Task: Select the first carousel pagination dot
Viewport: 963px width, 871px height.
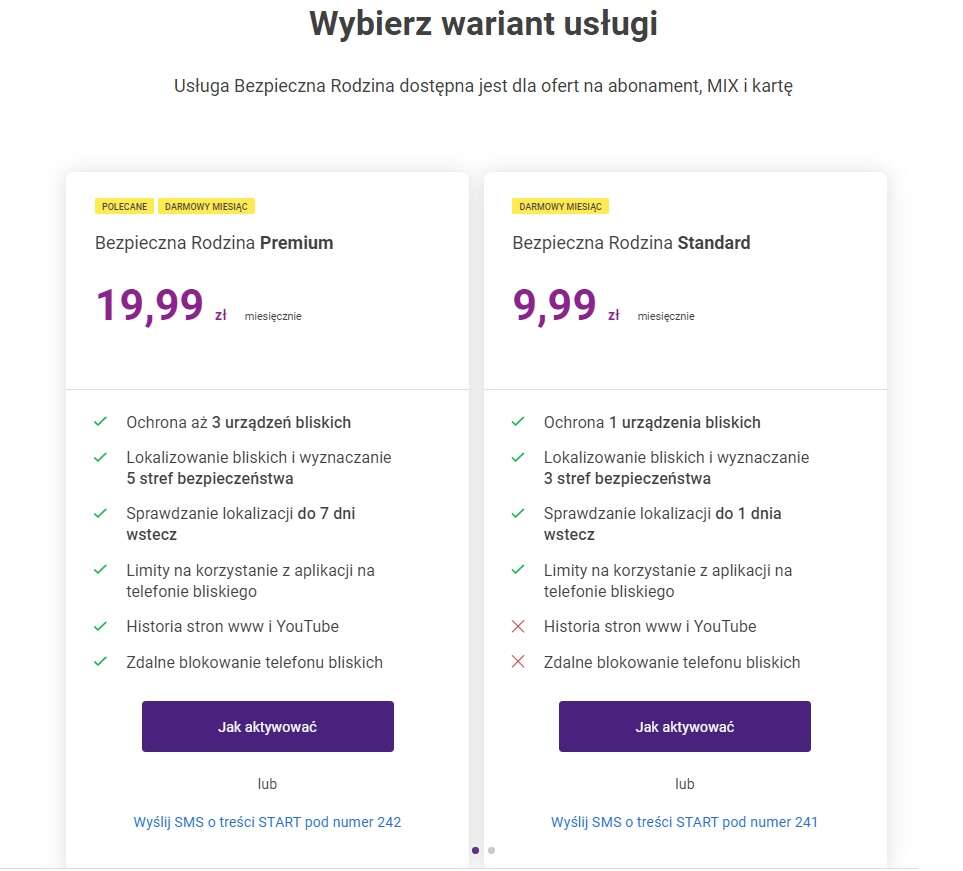Action: pyautogui.click(x=475, y=850)
